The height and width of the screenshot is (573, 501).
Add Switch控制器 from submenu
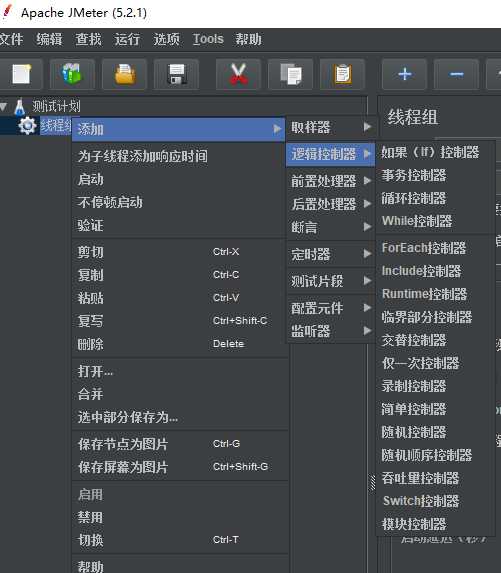pos(435,501)
